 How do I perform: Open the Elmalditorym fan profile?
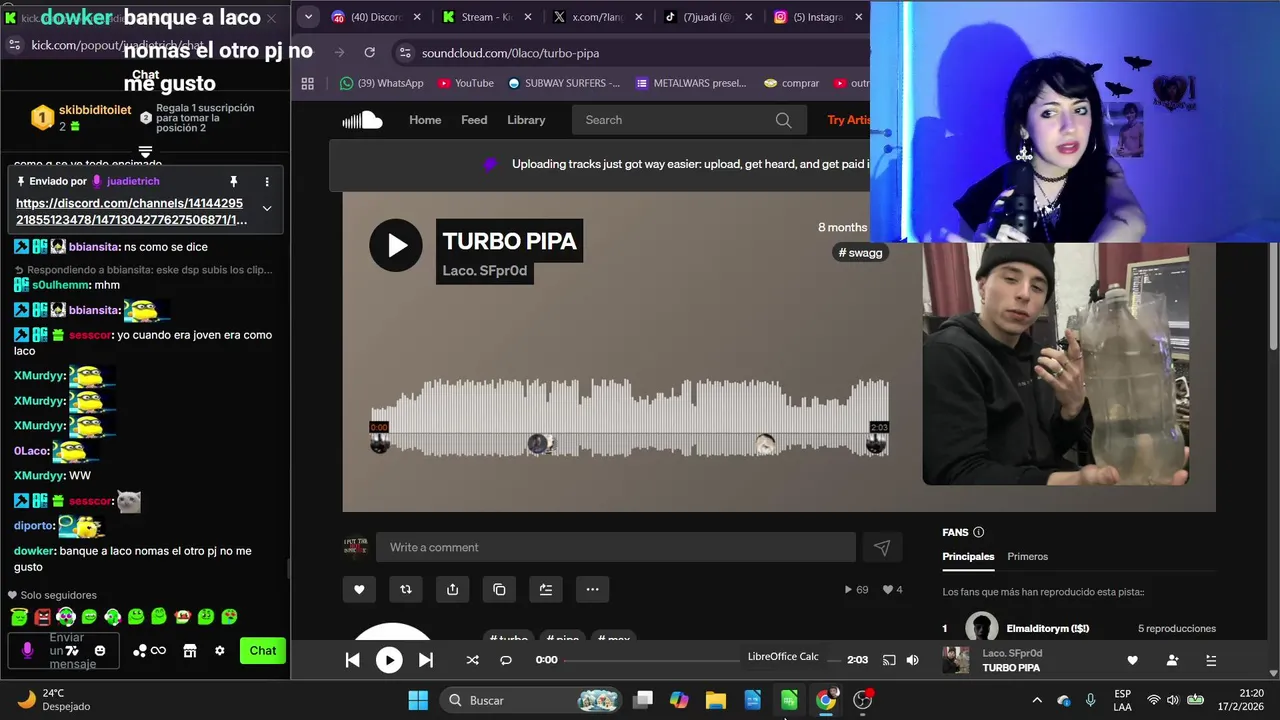pos(1047,628)
